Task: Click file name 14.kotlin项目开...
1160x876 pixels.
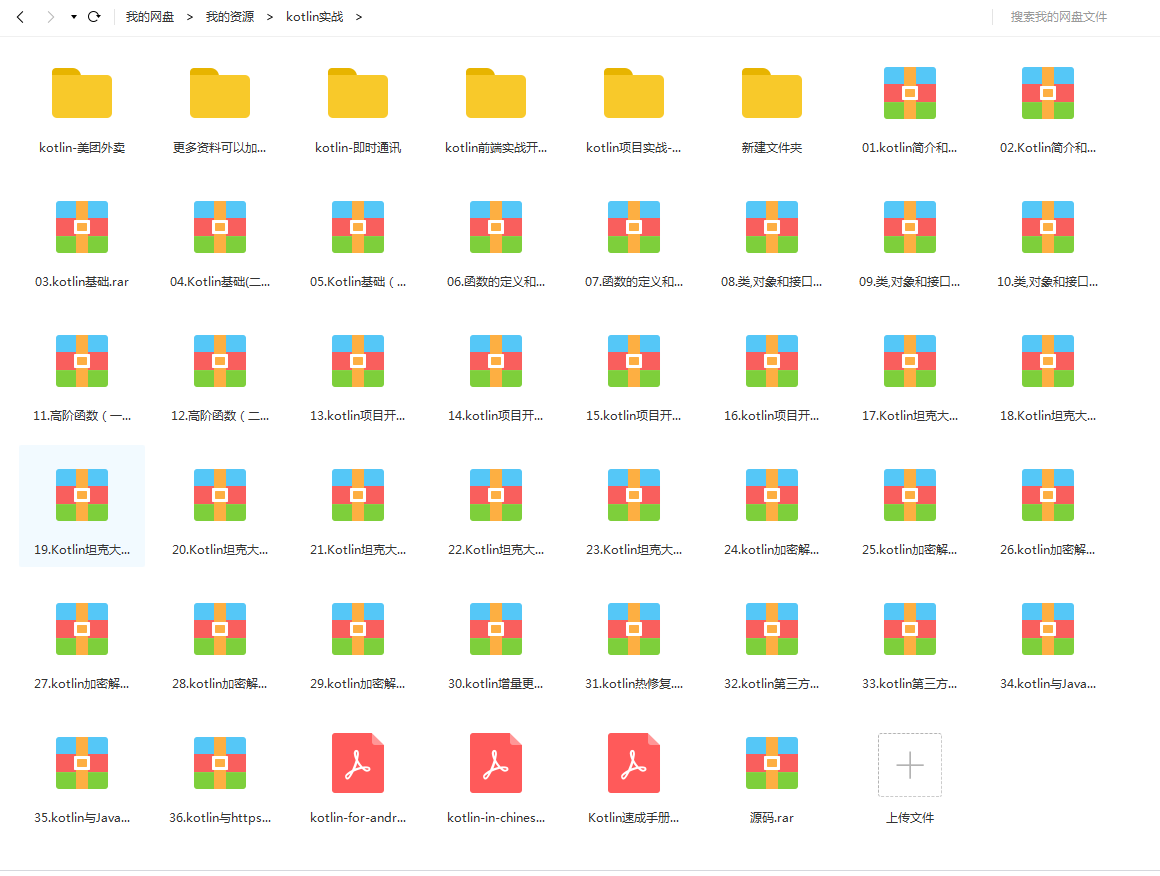Action: tap(496, 416)
